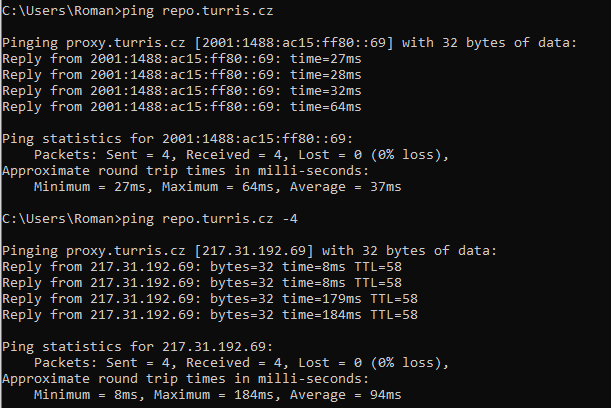The height and width of the screenshot is (408, 611).
Task: Click the IPv4 address [217.31.192.69] in the Pinging line
Action: coord(254,251)
